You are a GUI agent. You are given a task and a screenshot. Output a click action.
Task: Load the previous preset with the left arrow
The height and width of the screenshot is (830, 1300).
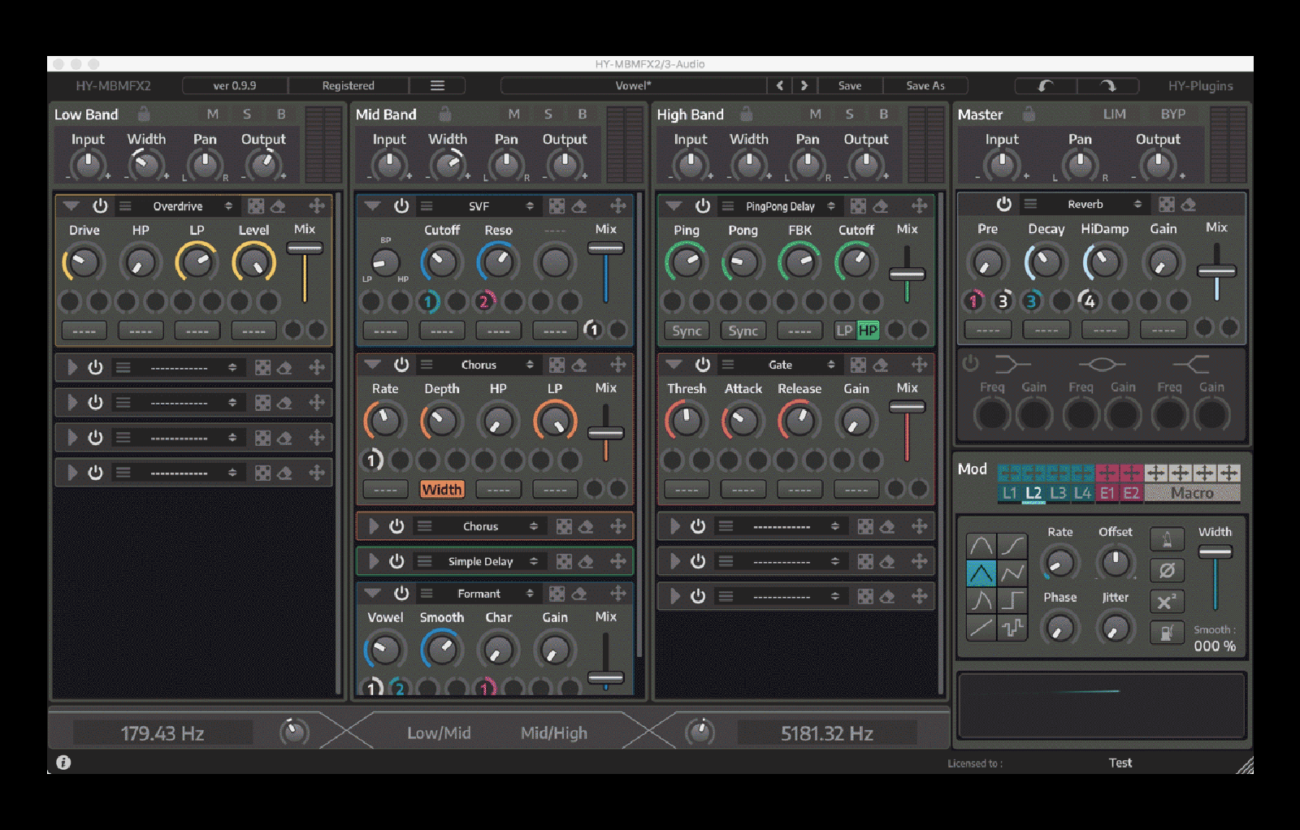click(780, 86)
